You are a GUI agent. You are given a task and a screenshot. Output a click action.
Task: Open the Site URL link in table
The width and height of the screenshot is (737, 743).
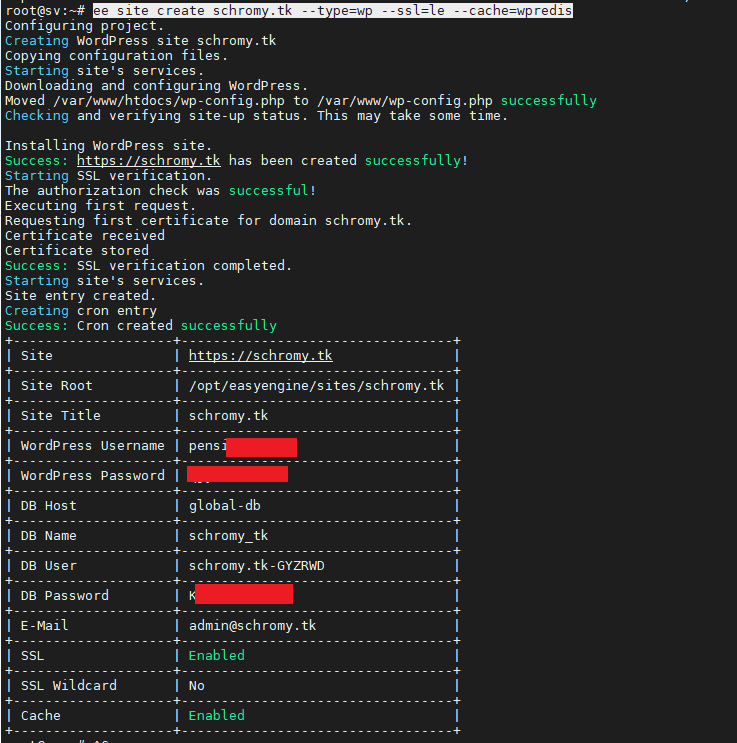pos(260,355)
